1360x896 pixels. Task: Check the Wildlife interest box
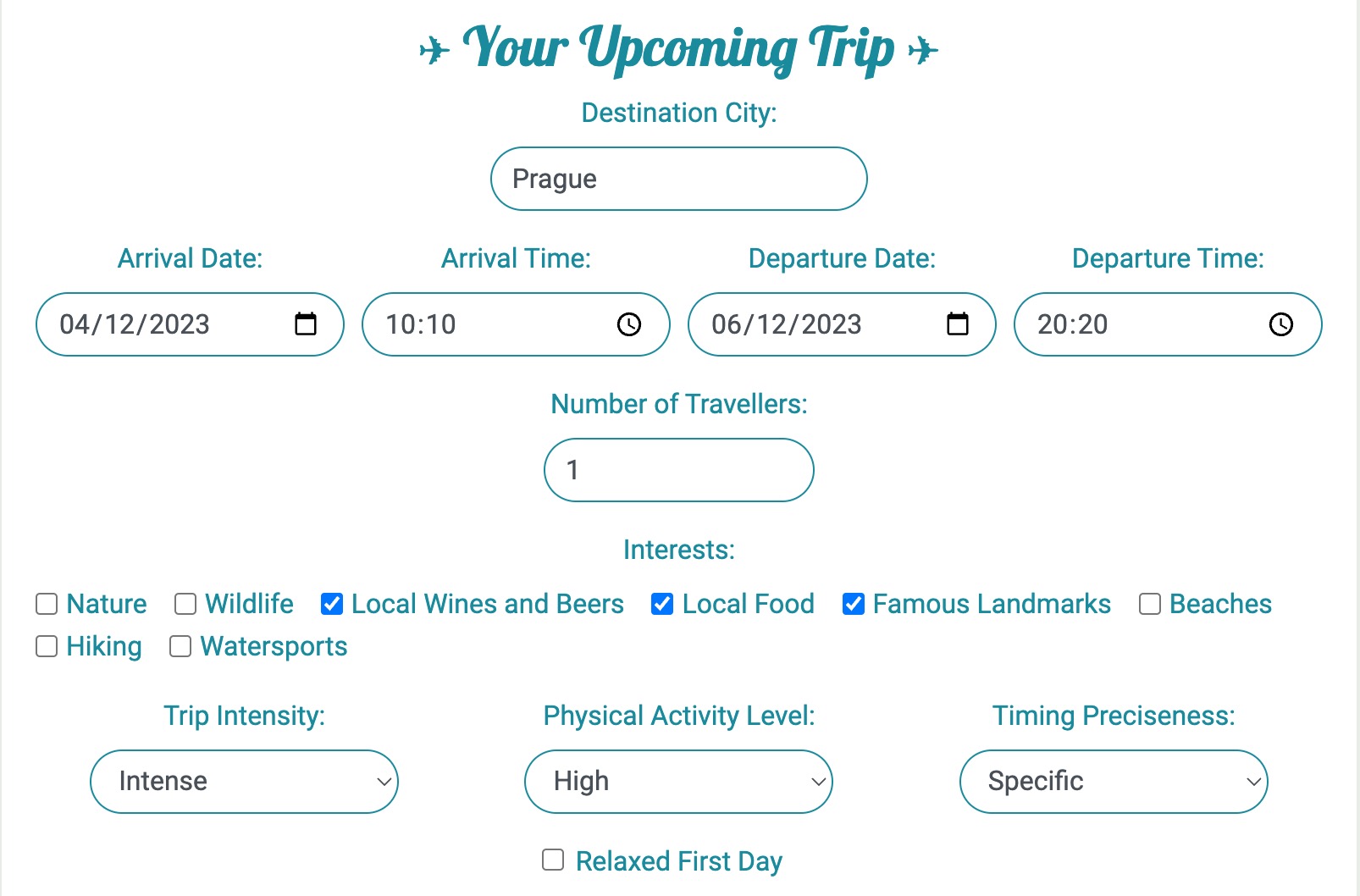pos(185,604)
